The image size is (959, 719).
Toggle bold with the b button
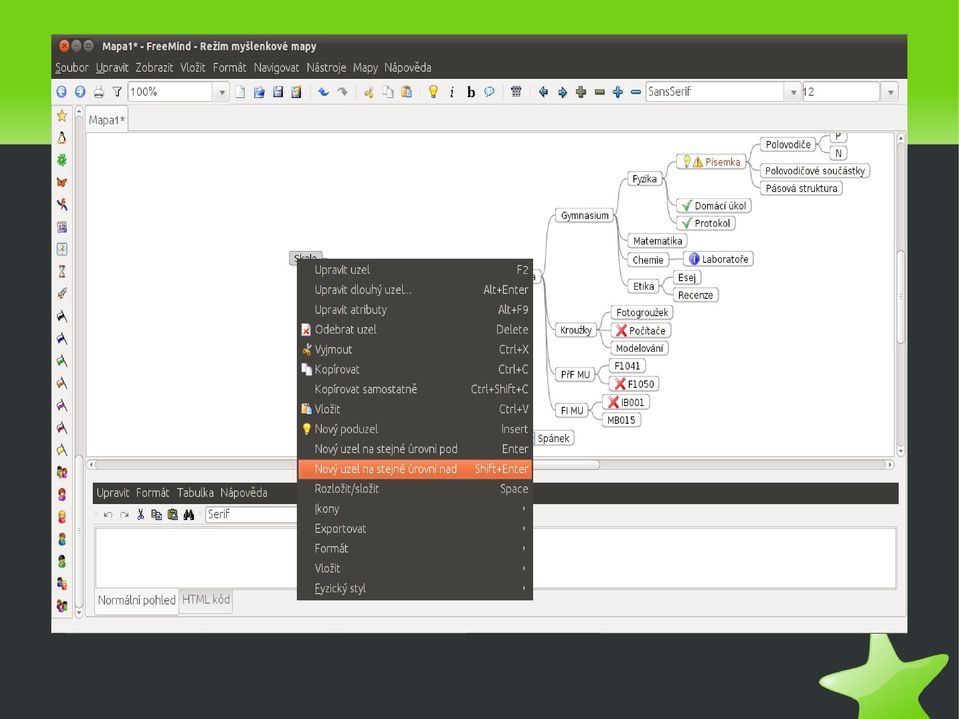pos(471,92)
